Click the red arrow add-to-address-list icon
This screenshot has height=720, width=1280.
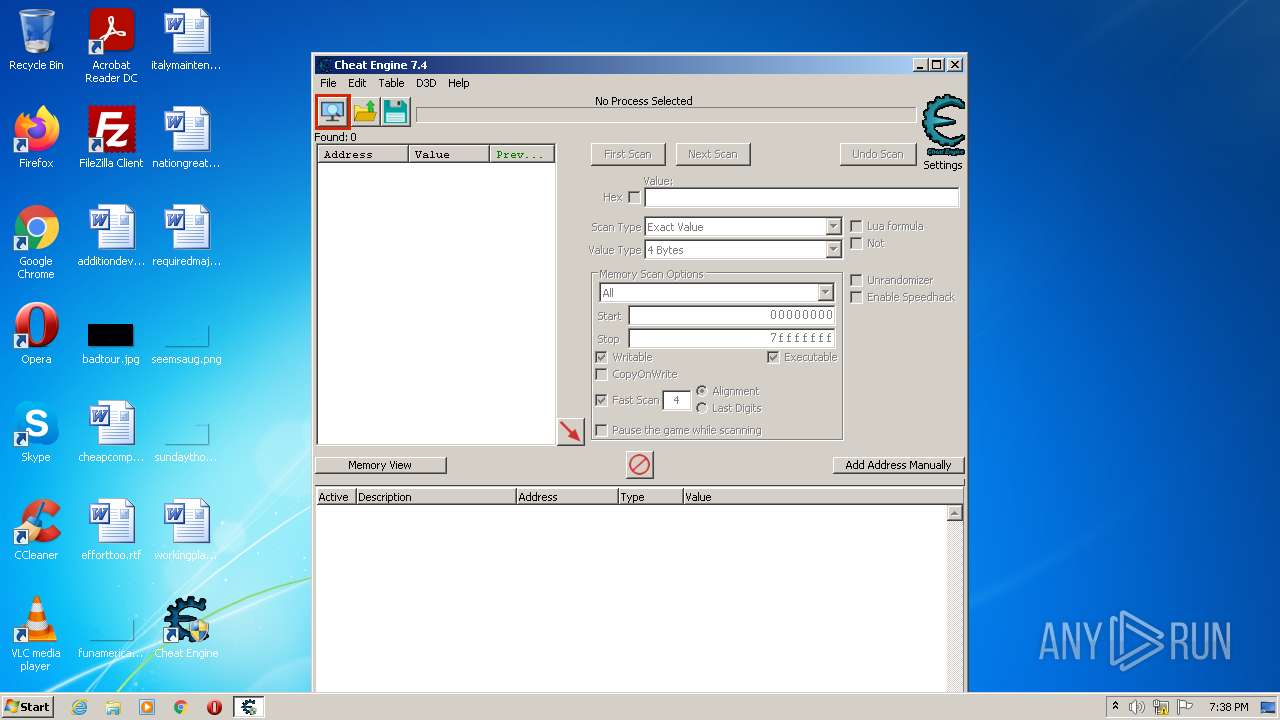click(570, 432)
